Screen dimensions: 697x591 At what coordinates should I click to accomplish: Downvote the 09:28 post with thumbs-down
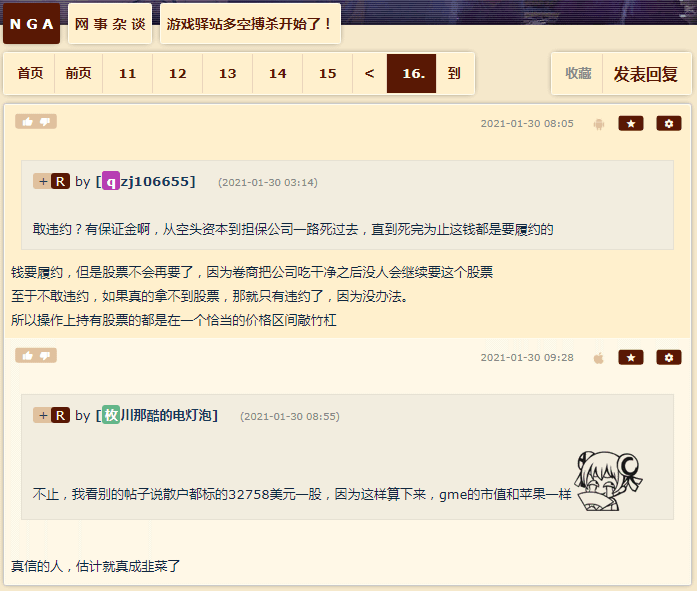coord(45,355)
